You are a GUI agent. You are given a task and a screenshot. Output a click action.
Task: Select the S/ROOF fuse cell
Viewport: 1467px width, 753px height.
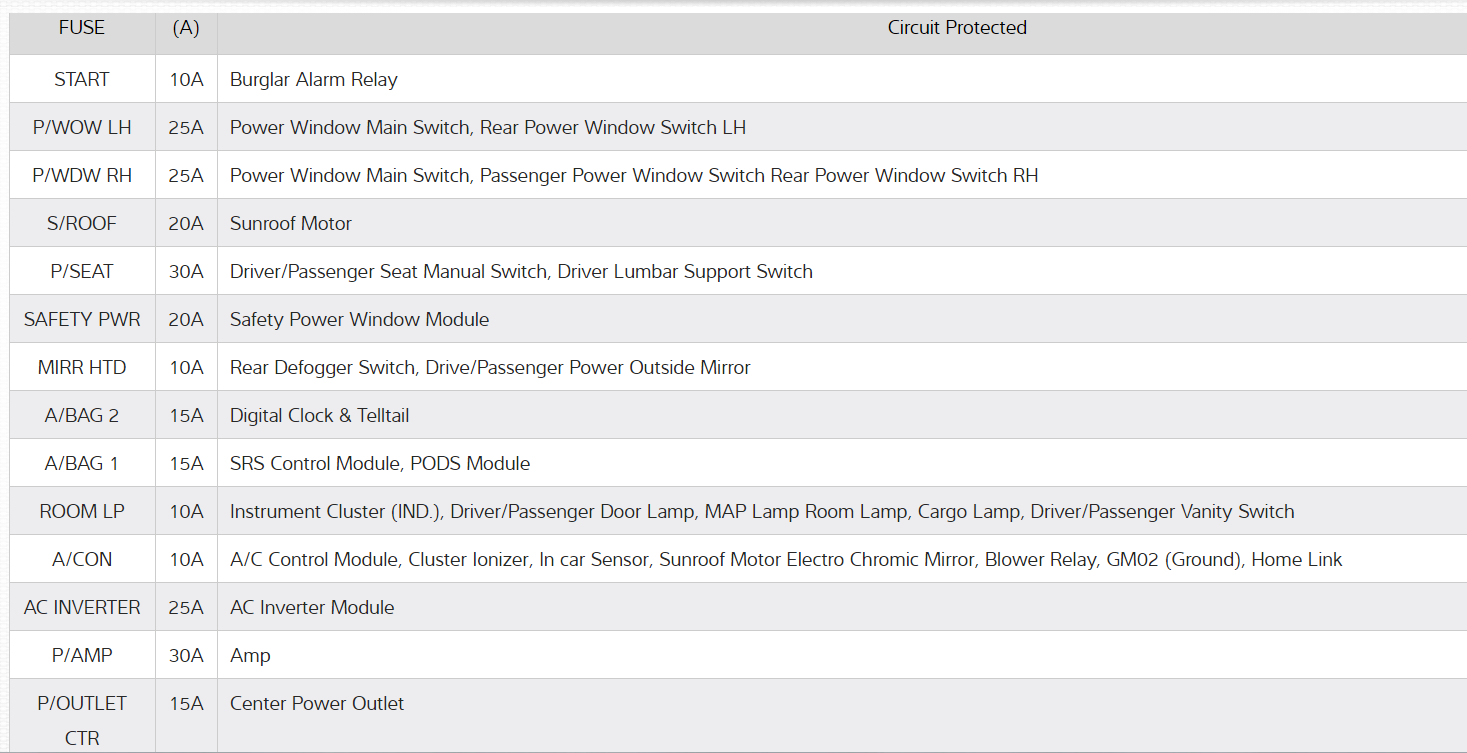82,224
